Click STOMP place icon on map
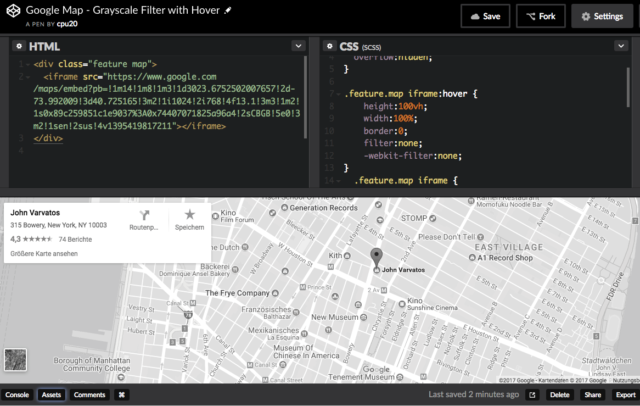The image size is (640, 406). coord(433,218)
